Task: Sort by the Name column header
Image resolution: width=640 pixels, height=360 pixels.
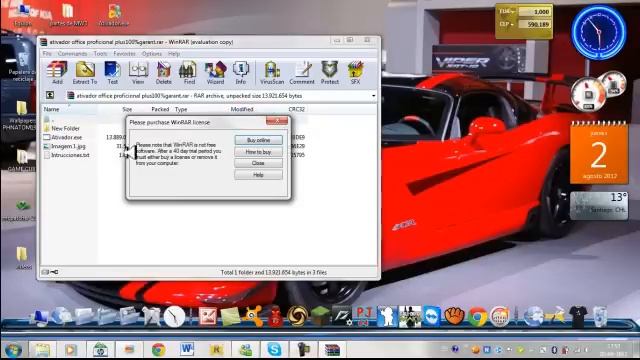Action: coord(51,109)
